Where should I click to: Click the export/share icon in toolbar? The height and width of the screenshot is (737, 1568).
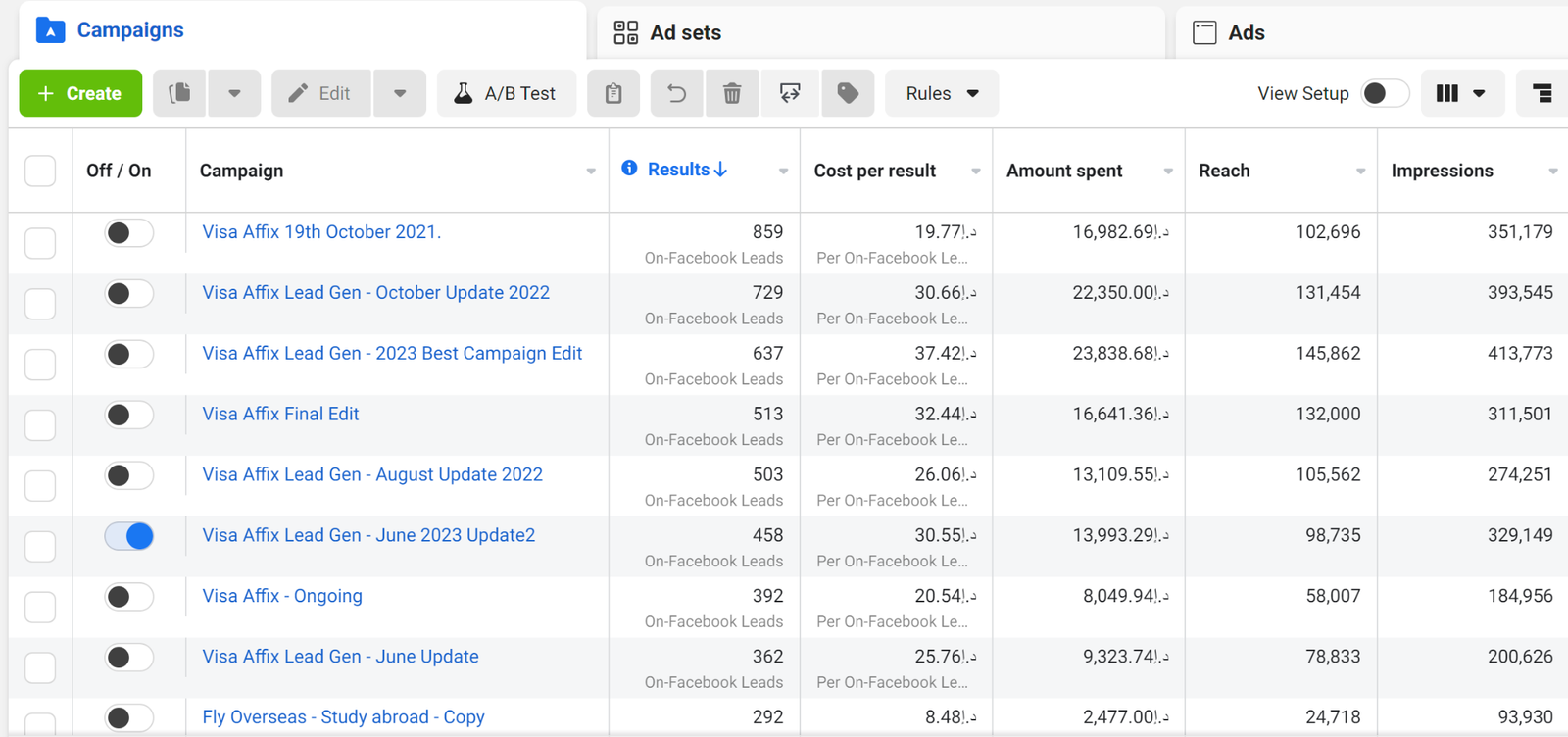coord(790,93)
